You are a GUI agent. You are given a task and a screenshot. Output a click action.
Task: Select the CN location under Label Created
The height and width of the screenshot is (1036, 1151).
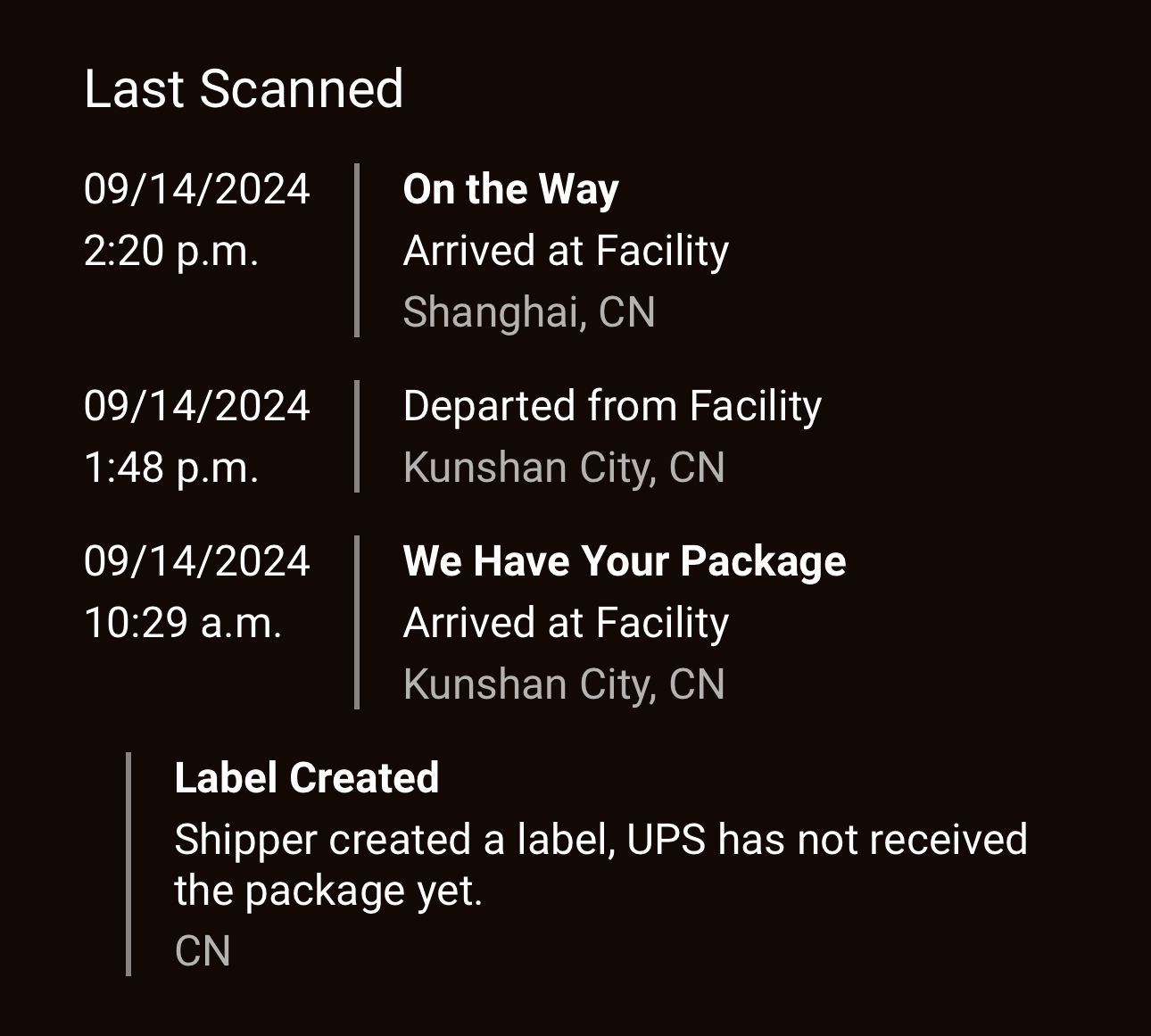(203, 951)
